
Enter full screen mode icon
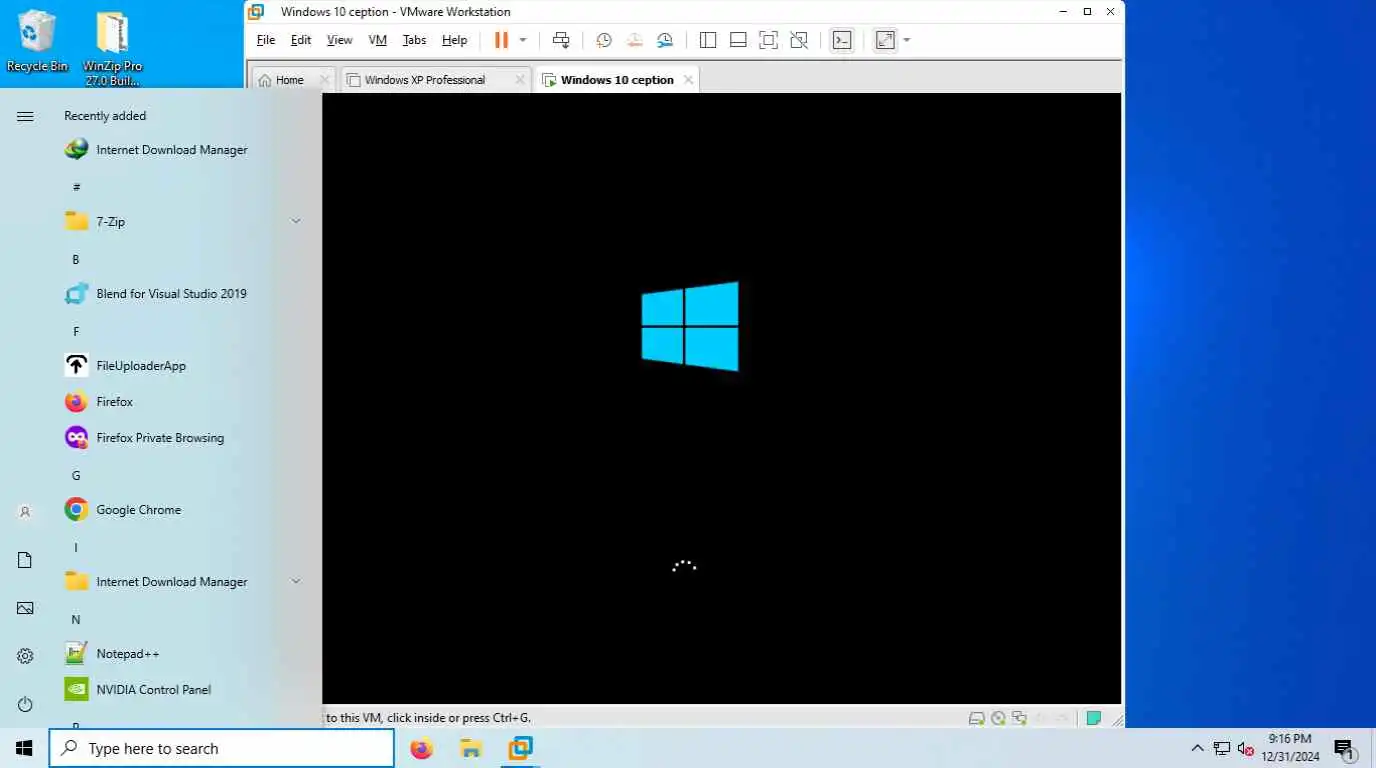point(768,40)
